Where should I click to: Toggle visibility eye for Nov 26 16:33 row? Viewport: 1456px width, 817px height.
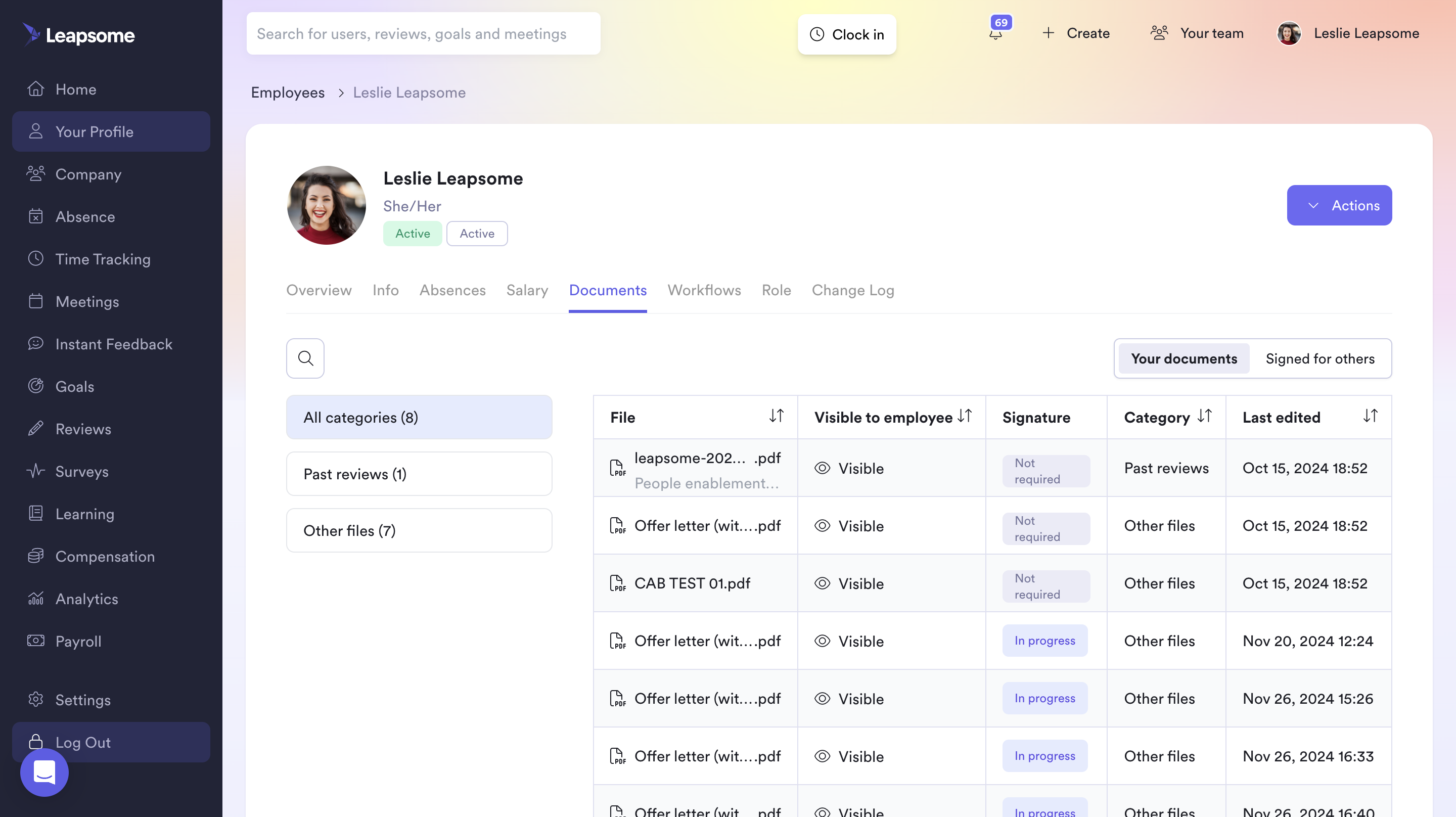(x=823, y=756)
